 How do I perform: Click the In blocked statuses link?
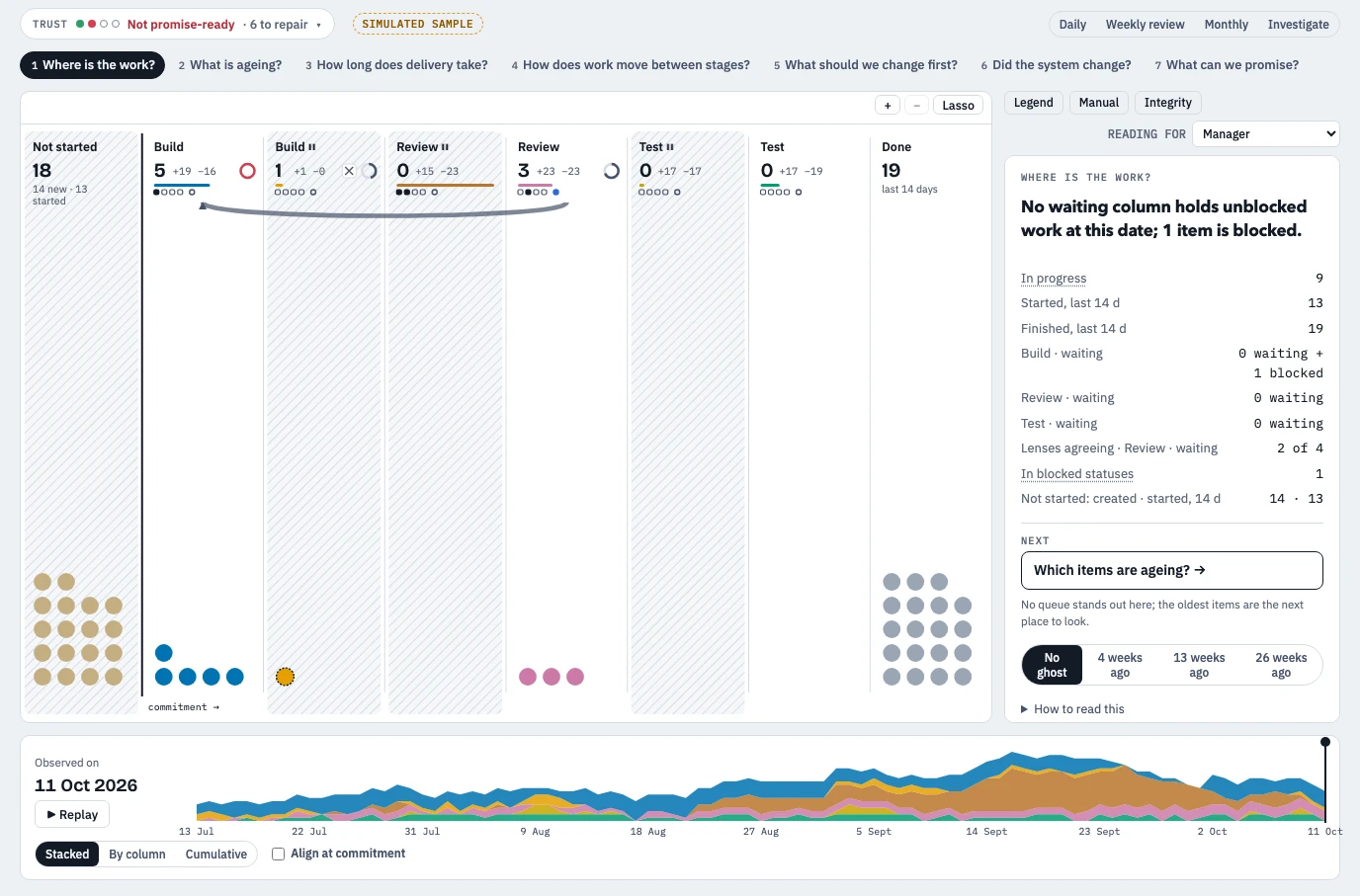click(x=1077, y=474)
